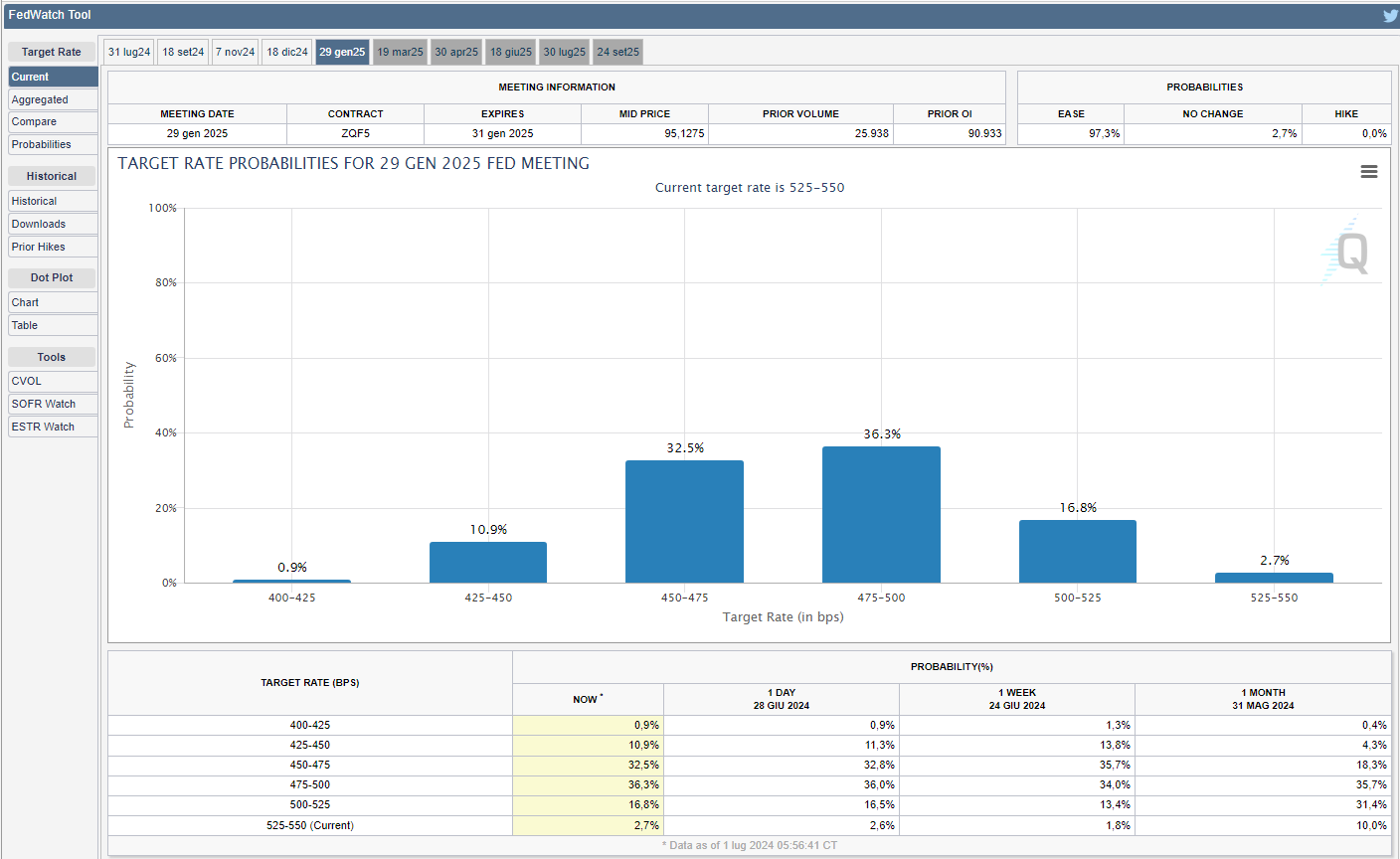Show the Dot Plot Chart
This screenshot has width=1400, height=859.
[53, 302]
